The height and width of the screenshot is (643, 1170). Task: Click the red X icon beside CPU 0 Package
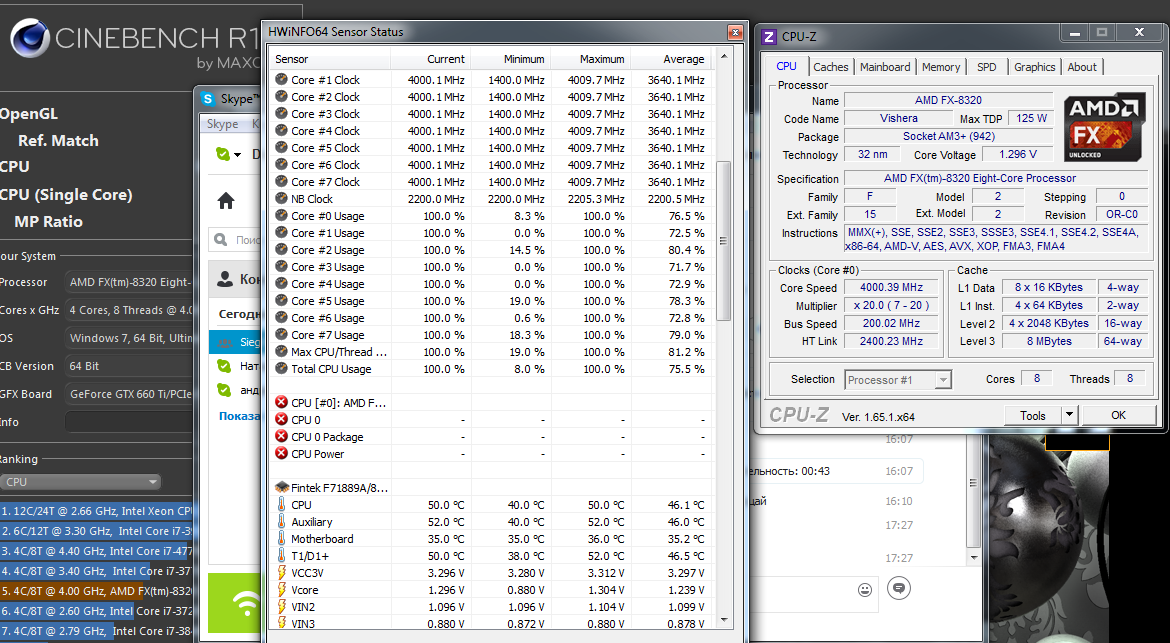click(x=281, y=436)
